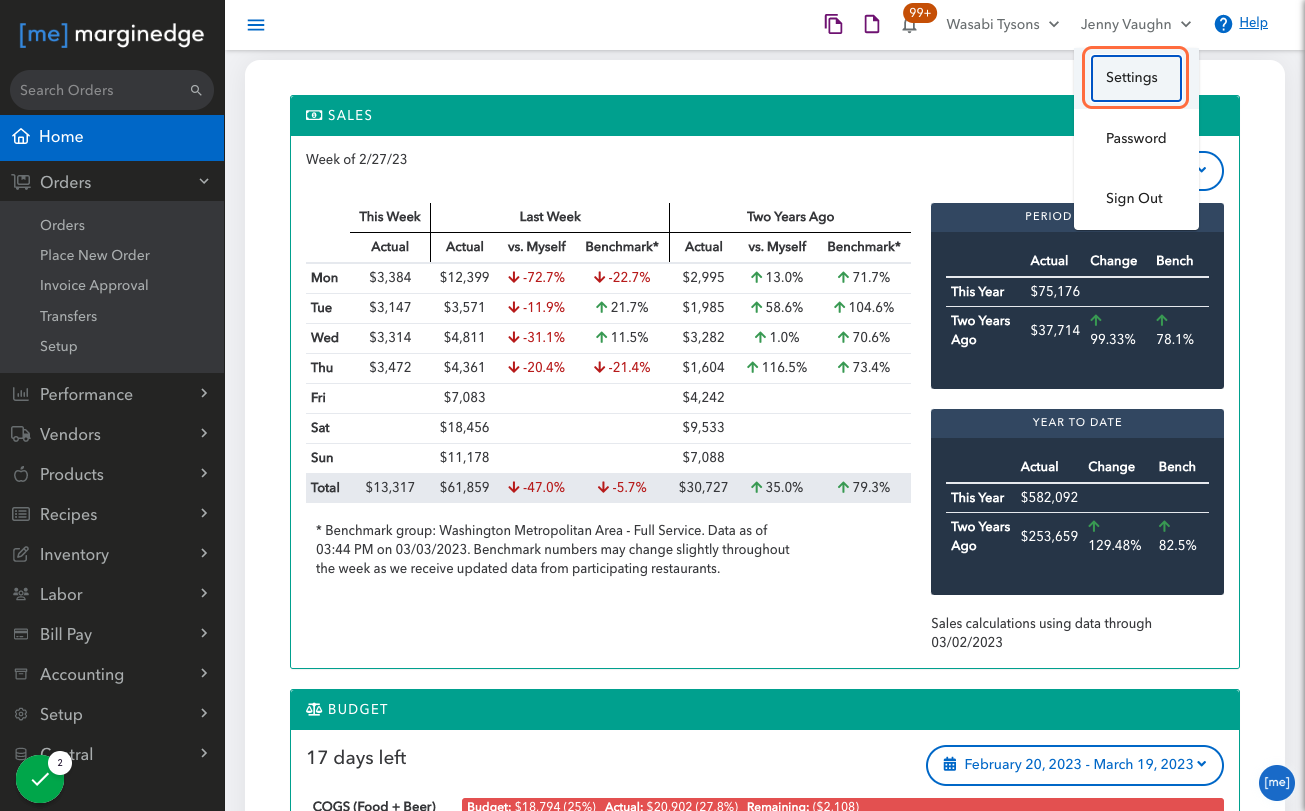Click the Help link

click(1253, 23)
